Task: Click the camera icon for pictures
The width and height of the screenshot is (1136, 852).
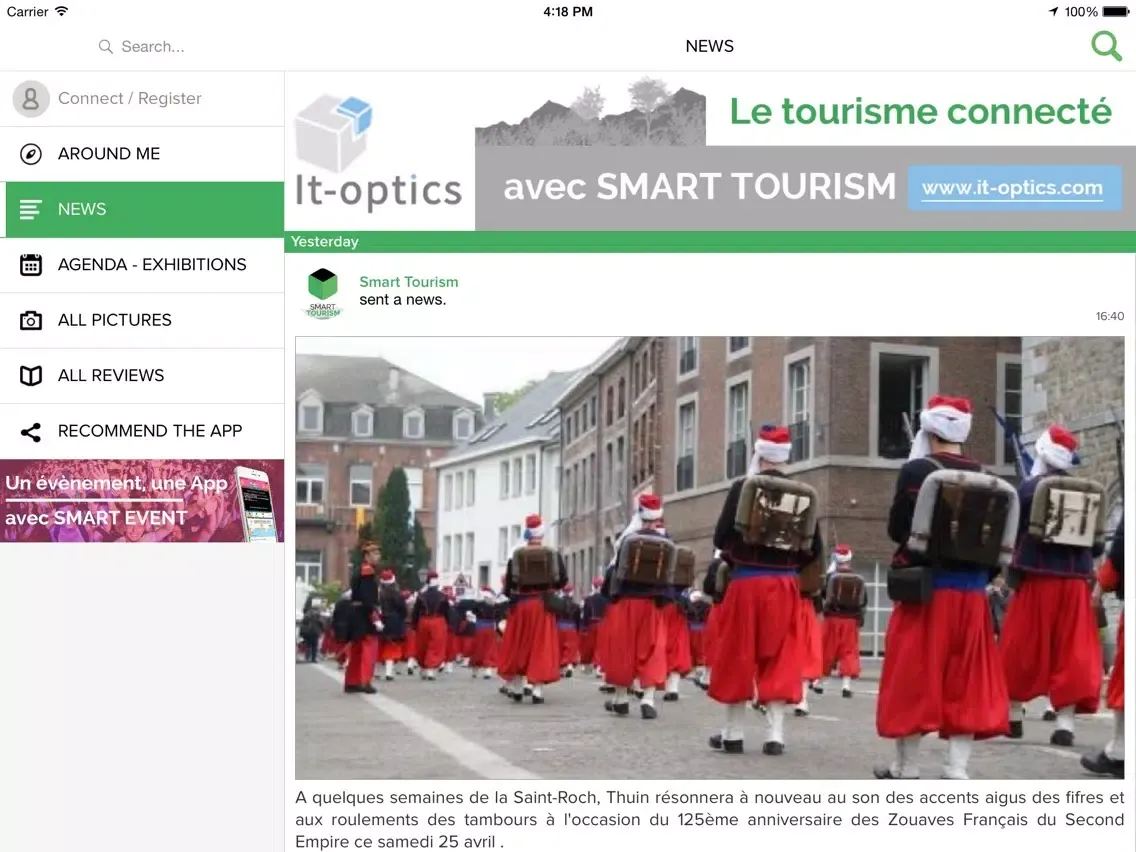Action: 30,320
